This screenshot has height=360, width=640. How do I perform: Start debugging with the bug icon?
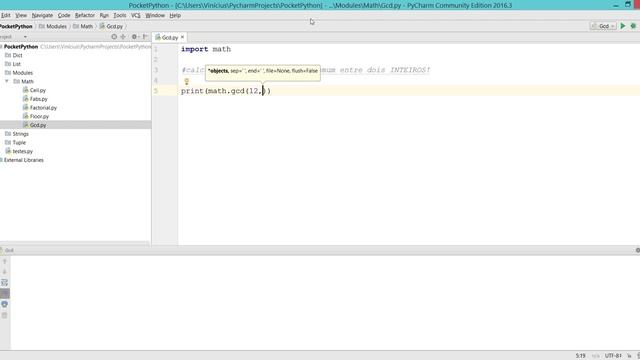coord(633,26)
